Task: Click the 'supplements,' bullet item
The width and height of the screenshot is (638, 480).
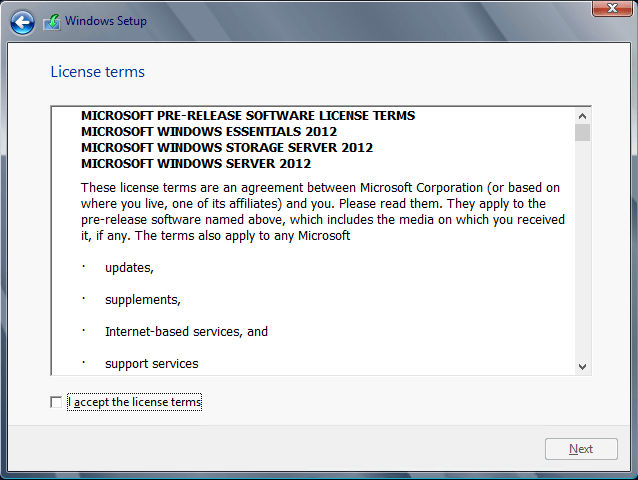Action: [x=143, y=300]
